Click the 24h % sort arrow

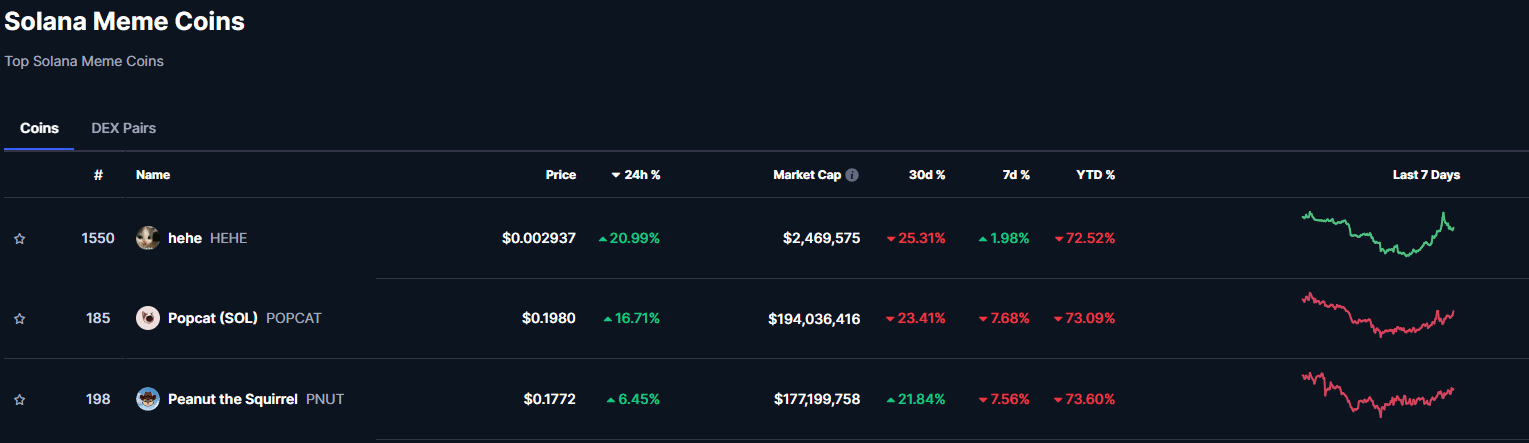[x=616, y=175]
